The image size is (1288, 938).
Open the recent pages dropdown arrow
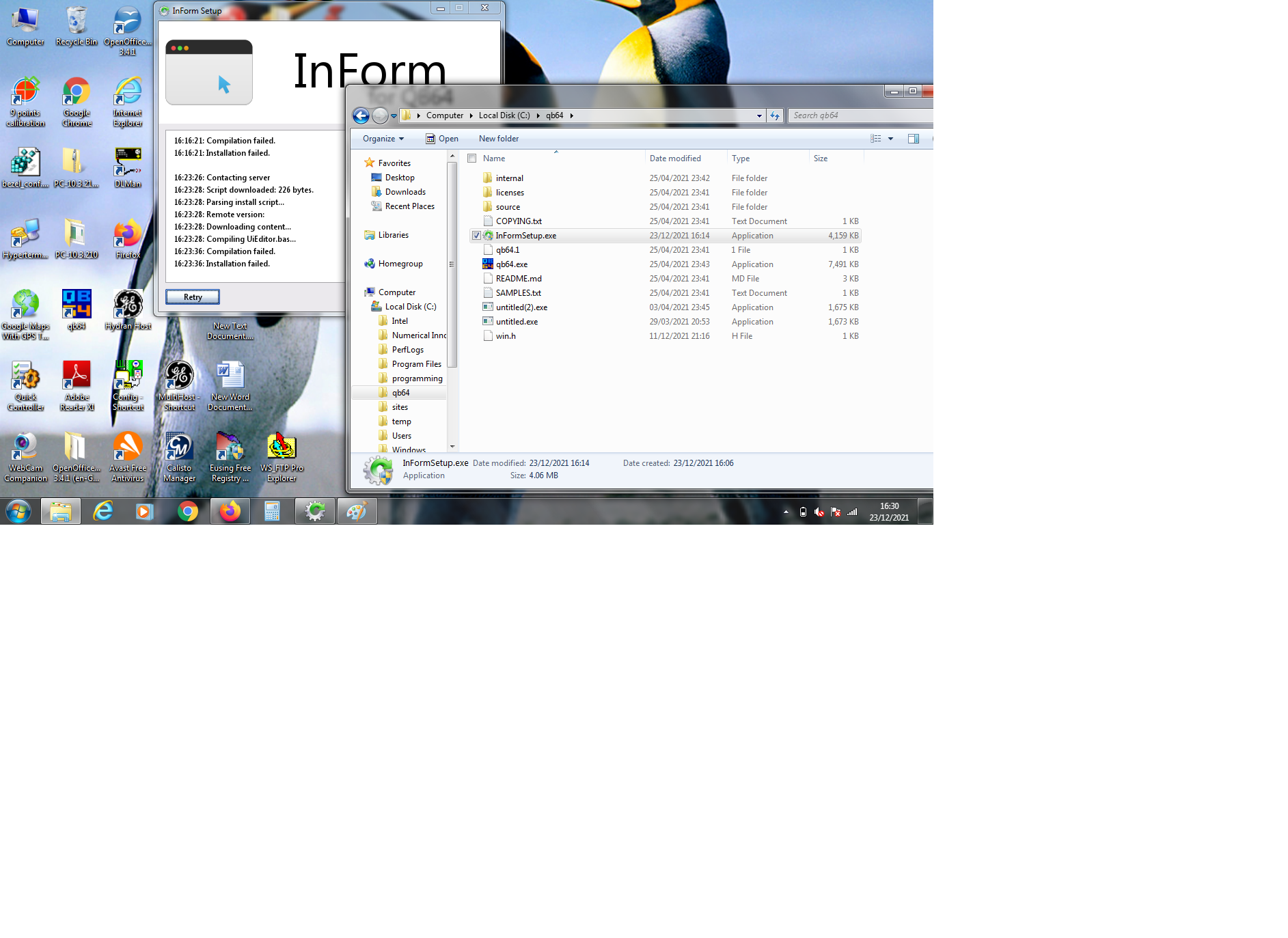[x=394, y=115]
